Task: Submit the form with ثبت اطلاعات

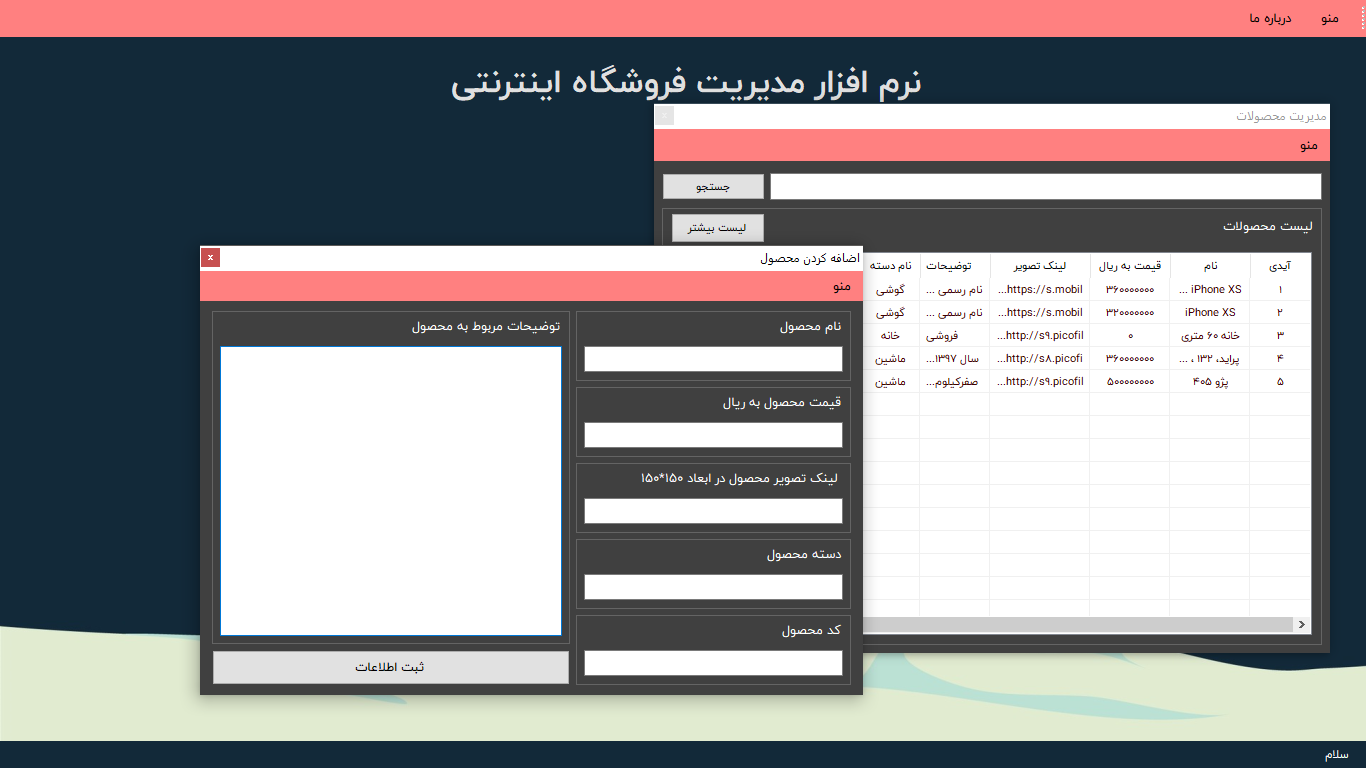Action: click(390, 667)
